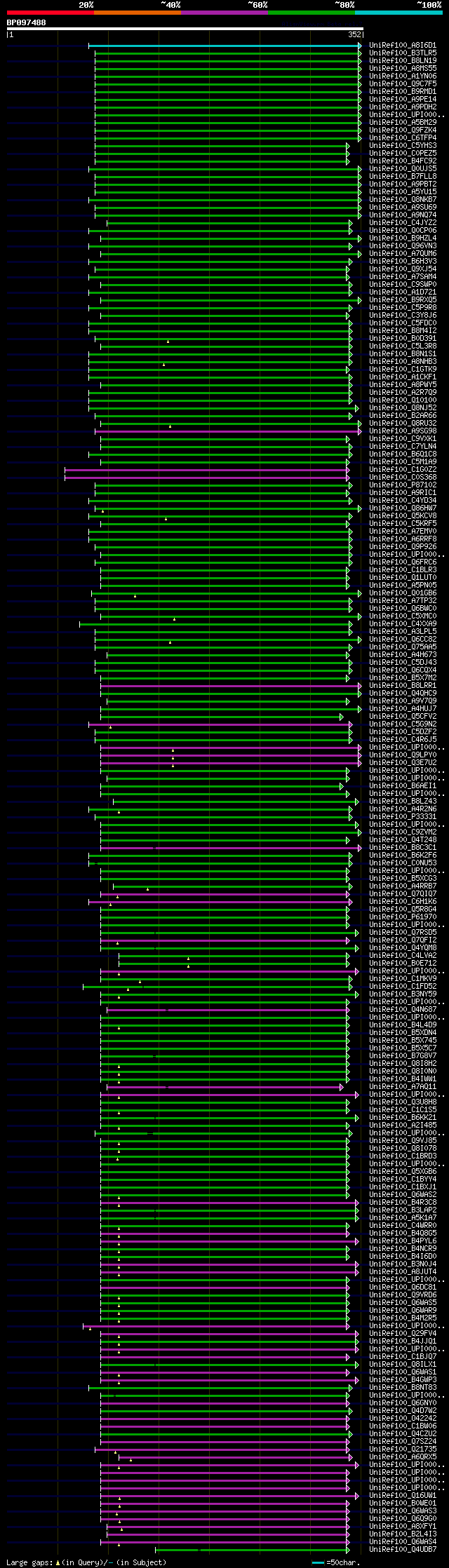449x1568 pixels.
Task: Open hit label UniRef100_B4R3C8
Action: [x=403, y=1203]
